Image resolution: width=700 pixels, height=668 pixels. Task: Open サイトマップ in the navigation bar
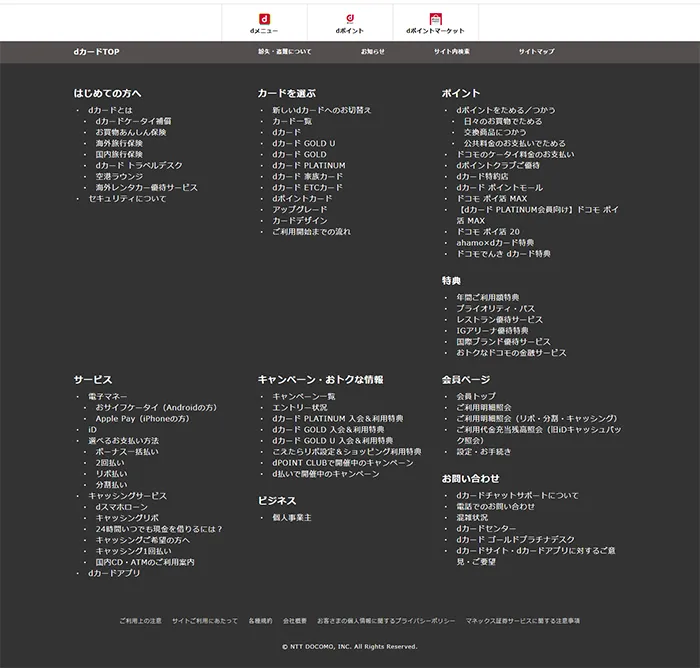(537, 52)
